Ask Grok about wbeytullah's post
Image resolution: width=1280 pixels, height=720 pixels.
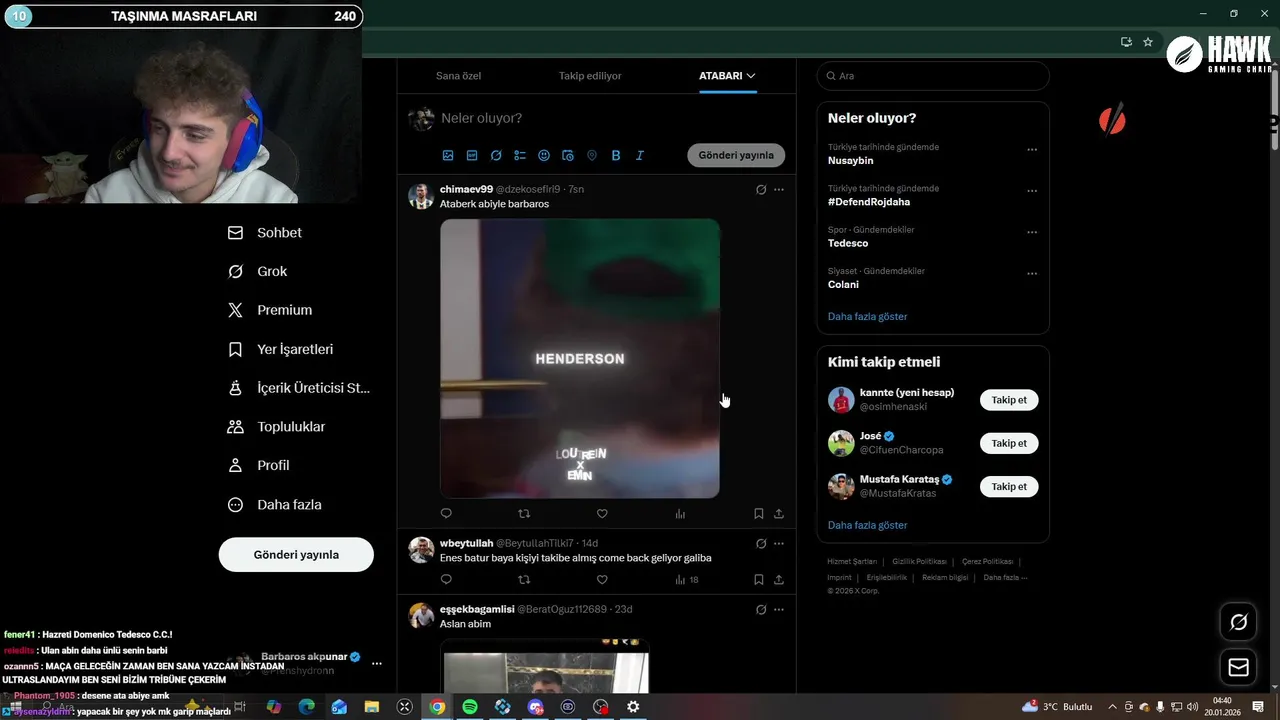pyautogui.click(x=761, y=544)
